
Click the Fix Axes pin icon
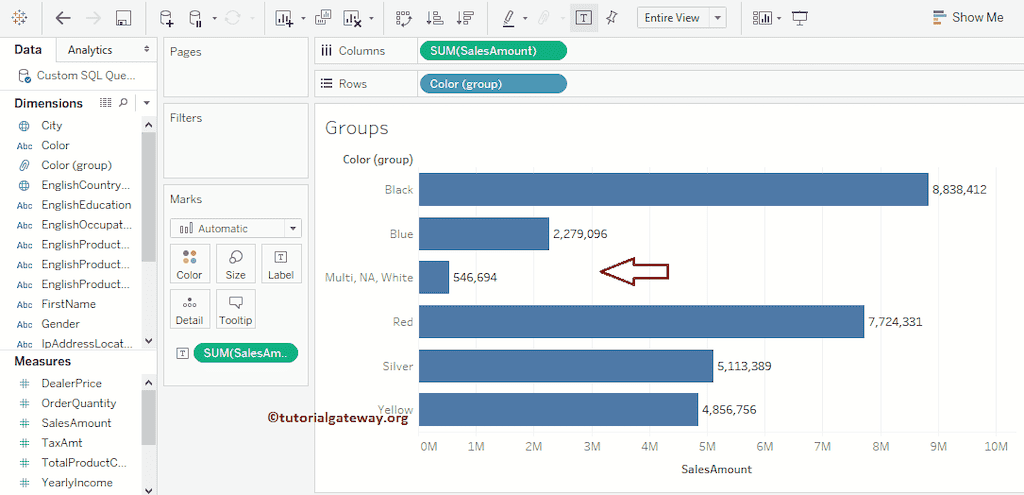pyautogui.click(x=611, y=18)
